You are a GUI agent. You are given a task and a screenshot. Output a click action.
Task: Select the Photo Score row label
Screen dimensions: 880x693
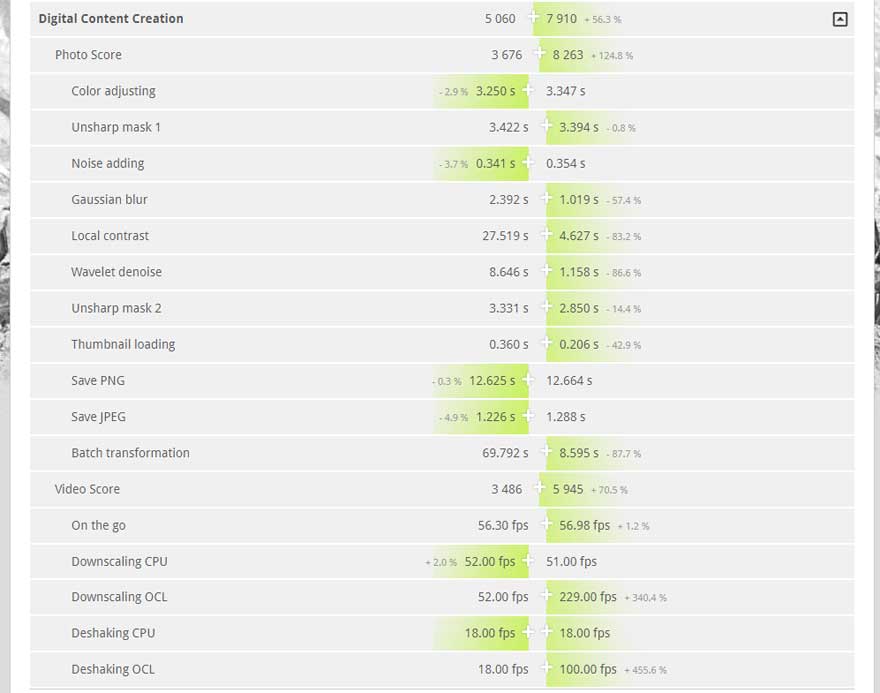88,54
